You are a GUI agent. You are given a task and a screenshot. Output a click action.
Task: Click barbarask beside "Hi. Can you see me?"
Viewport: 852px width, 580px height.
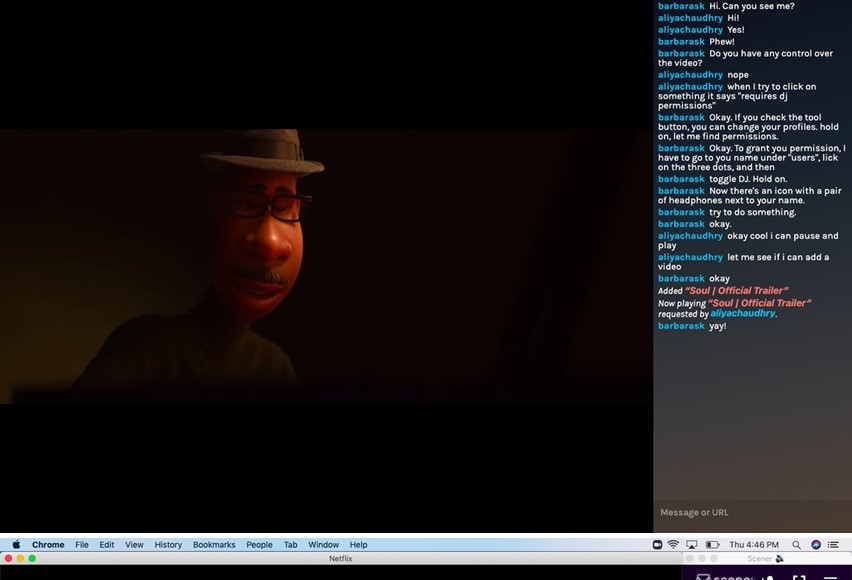pos(681,6)
